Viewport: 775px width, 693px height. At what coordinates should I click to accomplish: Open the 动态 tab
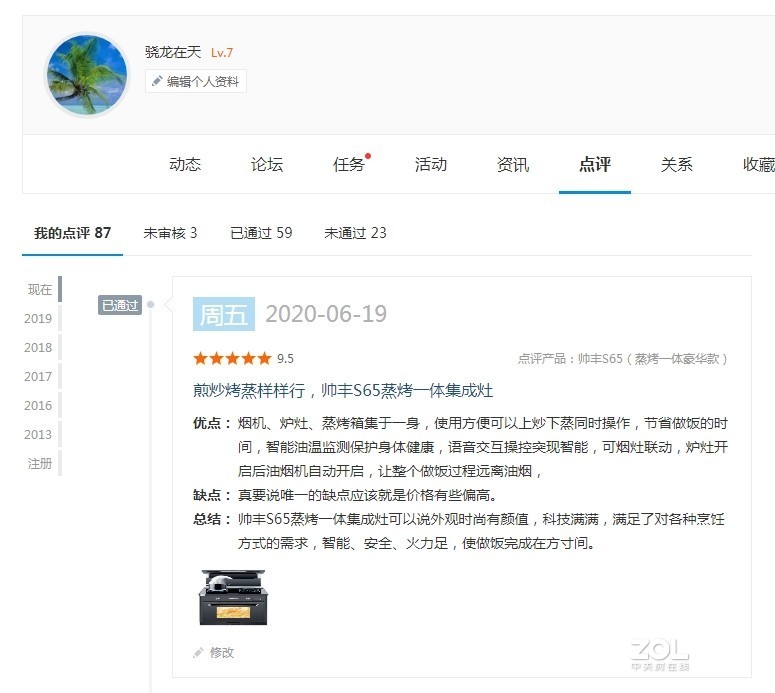coord(185,164)
